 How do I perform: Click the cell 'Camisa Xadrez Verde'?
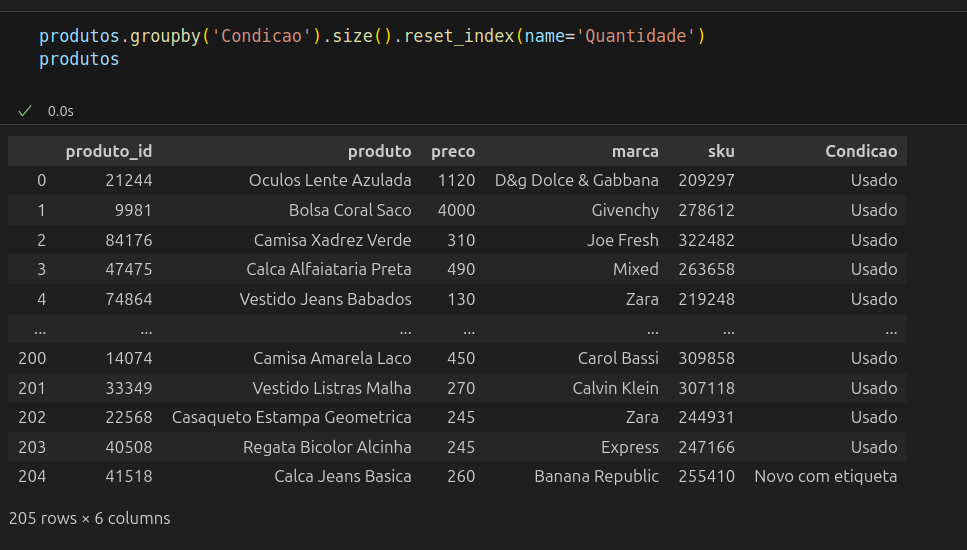tap(332, 240)
